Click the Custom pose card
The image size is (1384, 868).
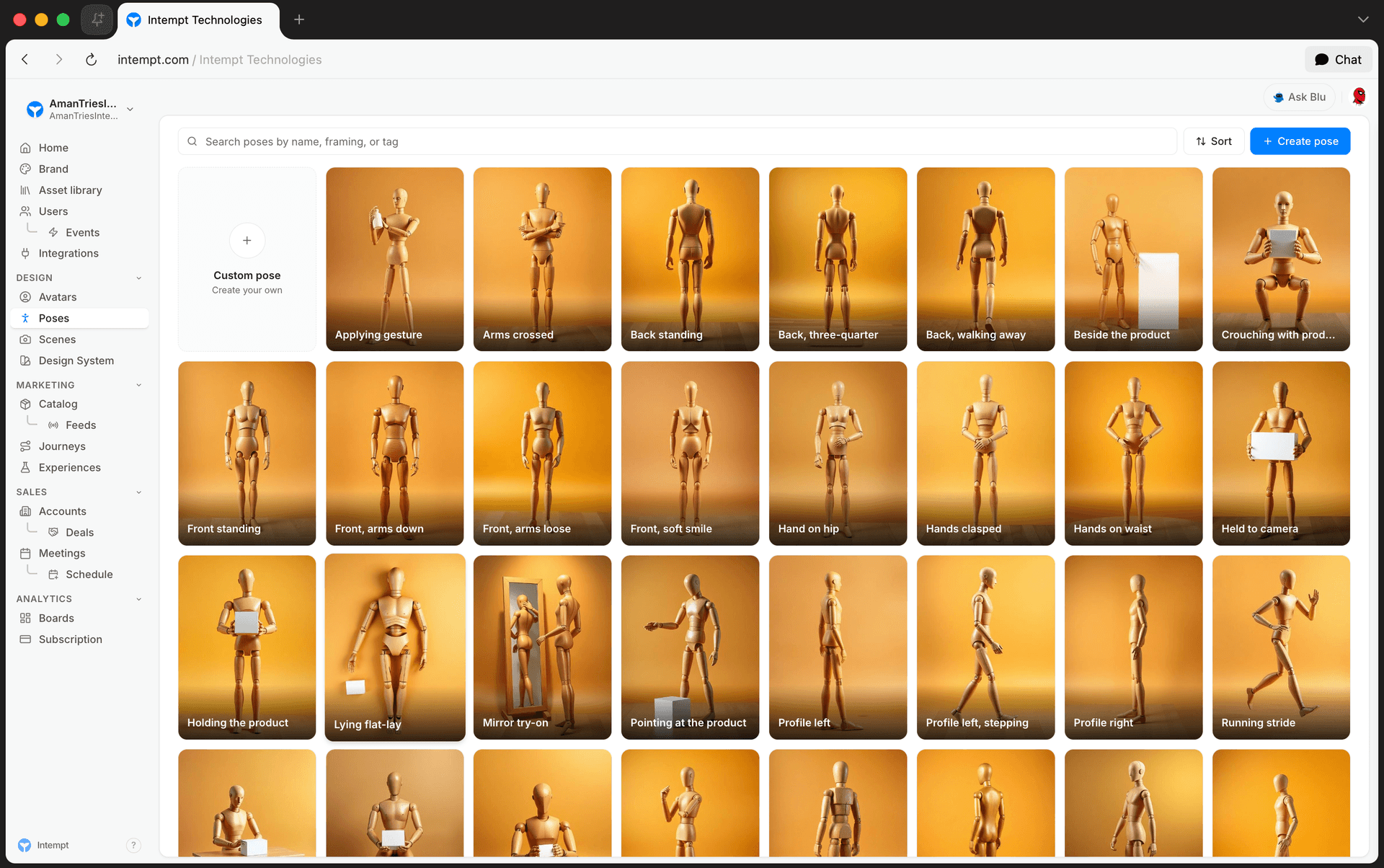click(247, 260)
